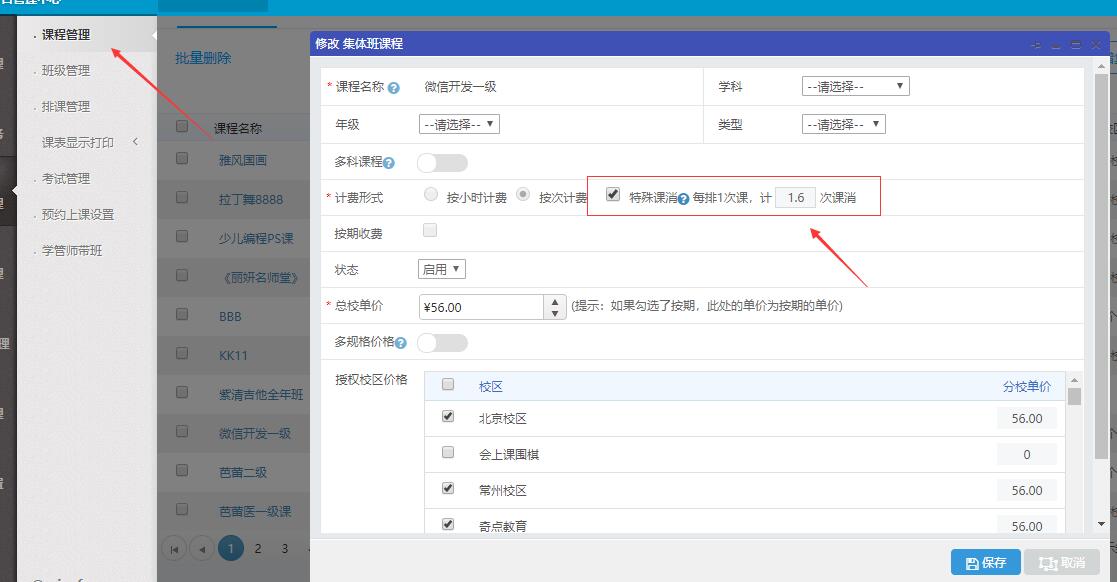Toggle the 多规格价格 switch
This screenshot has width=1117, height=582.
click(442, 343)
